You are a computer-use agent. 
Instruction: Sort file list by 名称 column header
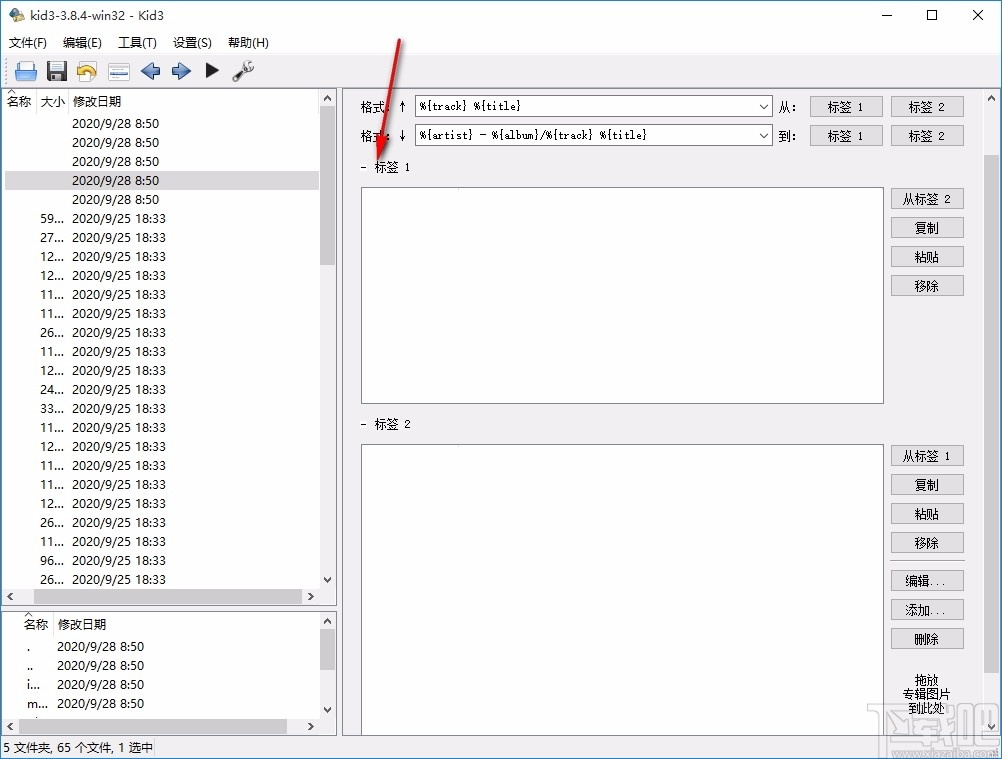[x=19, y=102]
